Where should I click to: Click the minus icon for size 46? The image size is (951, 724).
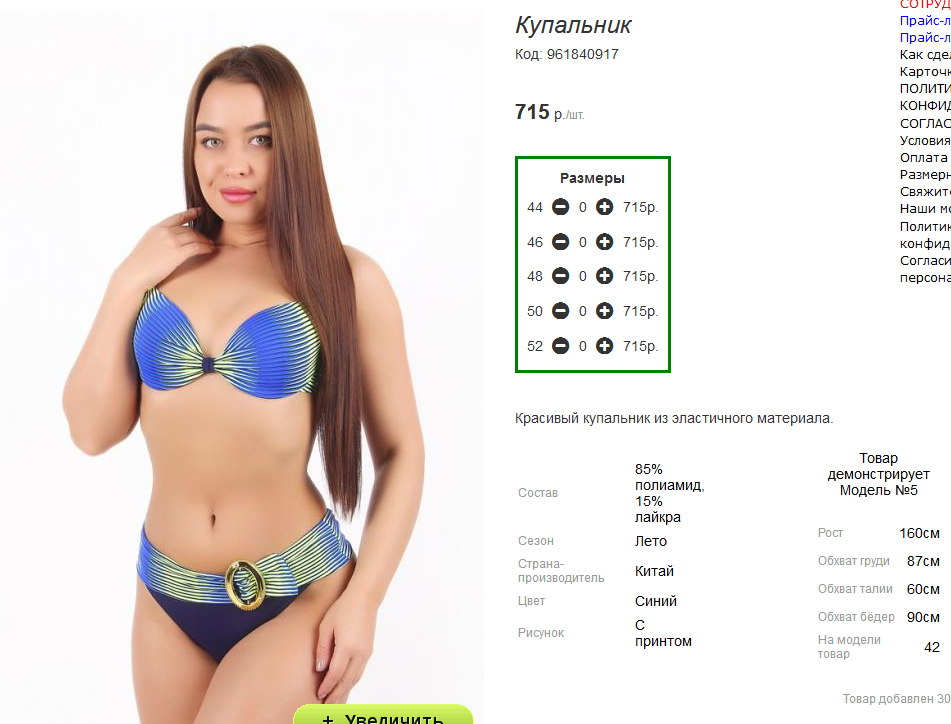click(560, 242)
